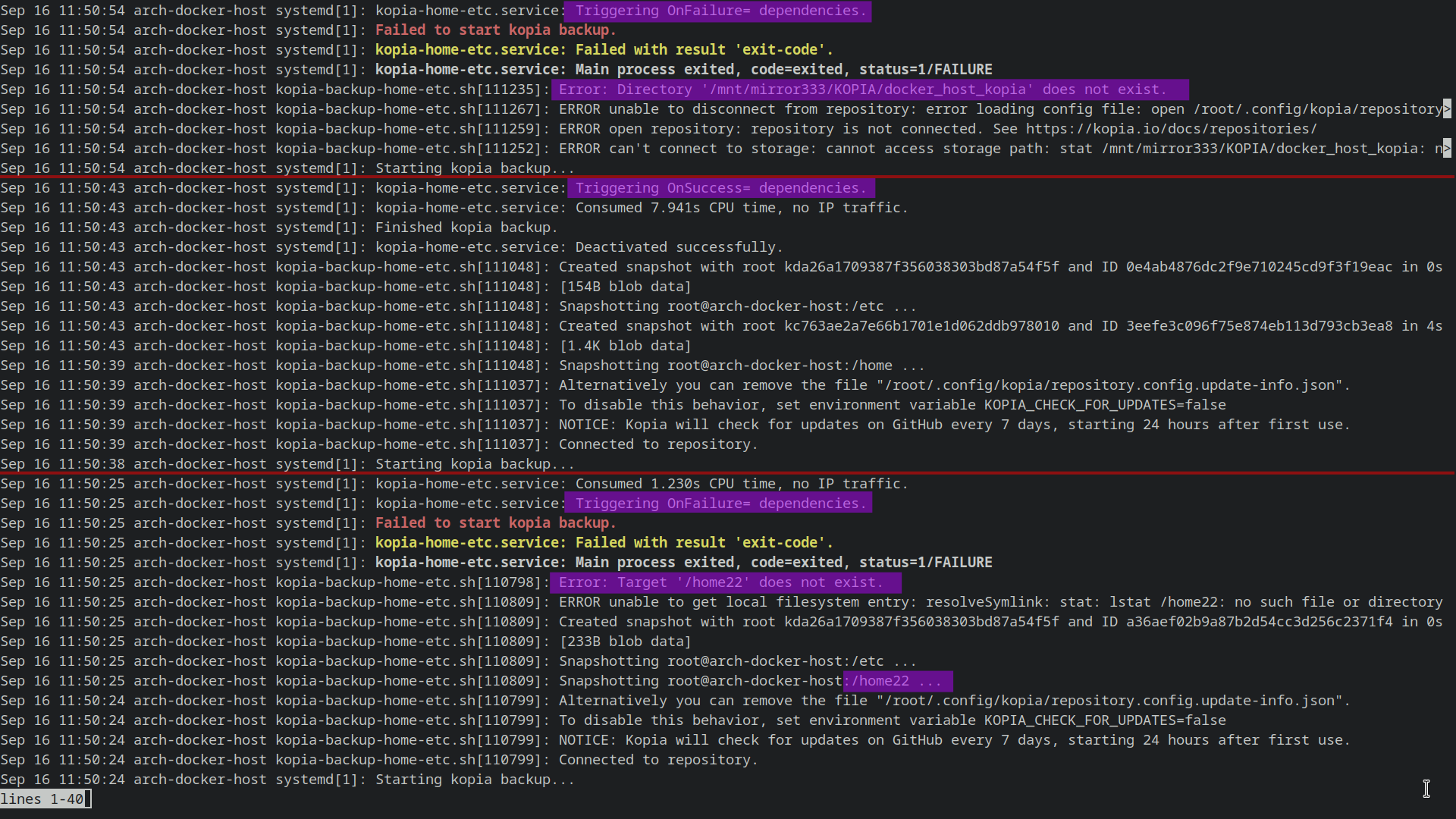Image resolution: width=1456 pixels, height=819 pixels.
Task: Click snapshot ID a36aef02b9a87b2d54cc3d256c2371f4
Action: pos(1259,622)
